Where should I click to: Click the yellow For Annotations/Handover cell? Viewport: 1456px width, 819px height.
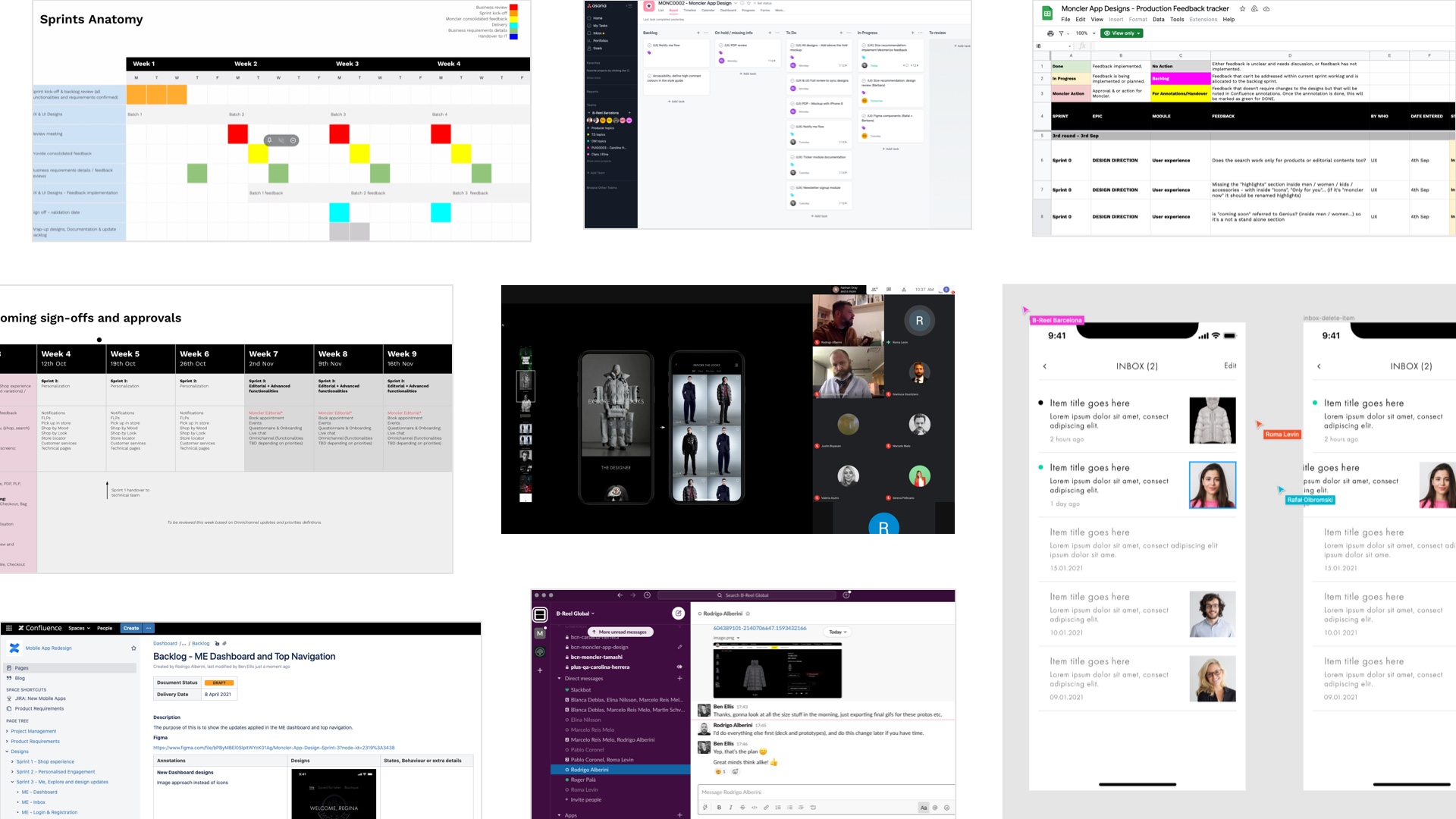coord(1180,93)
